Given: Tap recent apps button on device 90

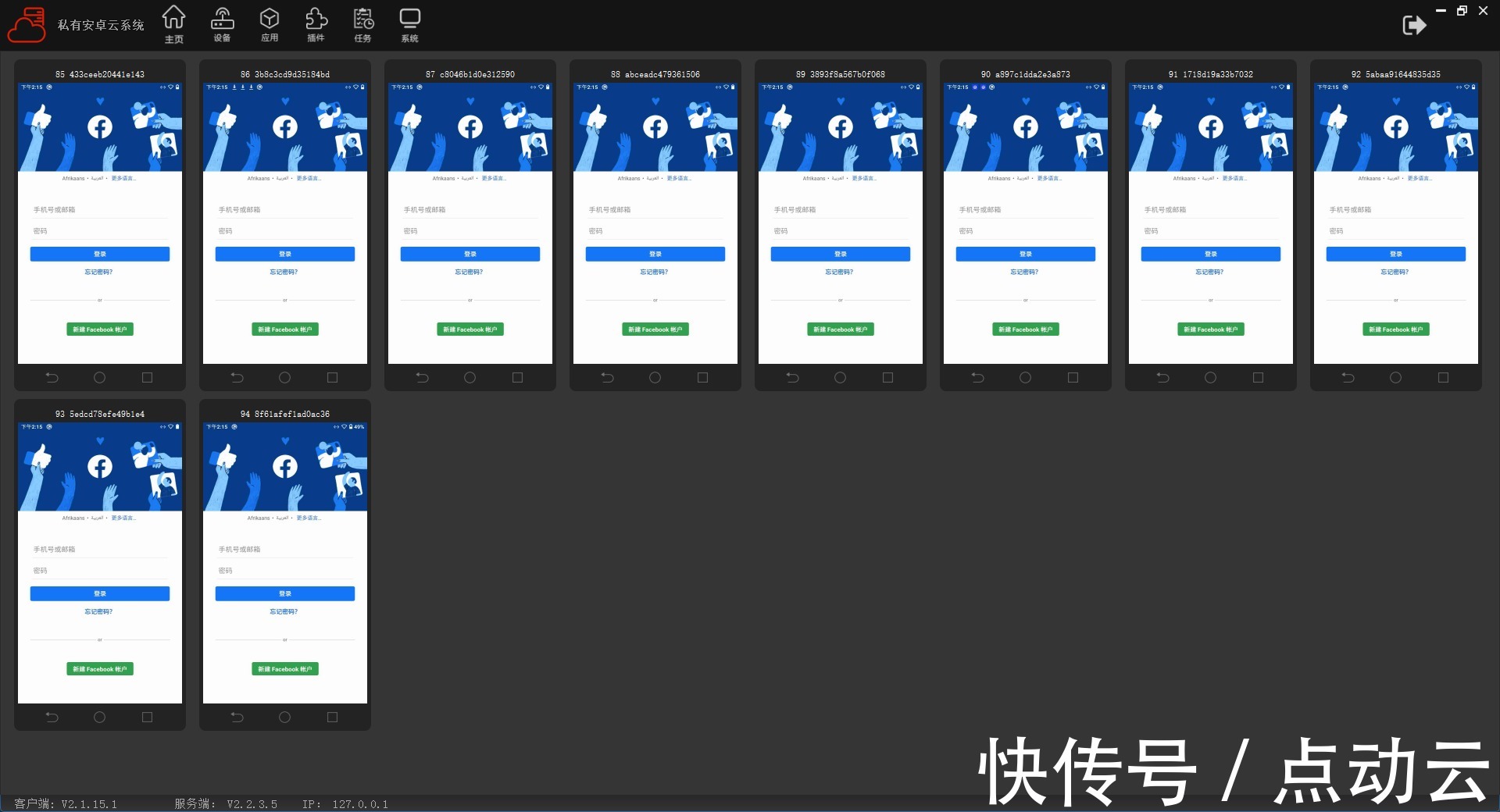Looking at the screenshot, I should [1073, 378].
